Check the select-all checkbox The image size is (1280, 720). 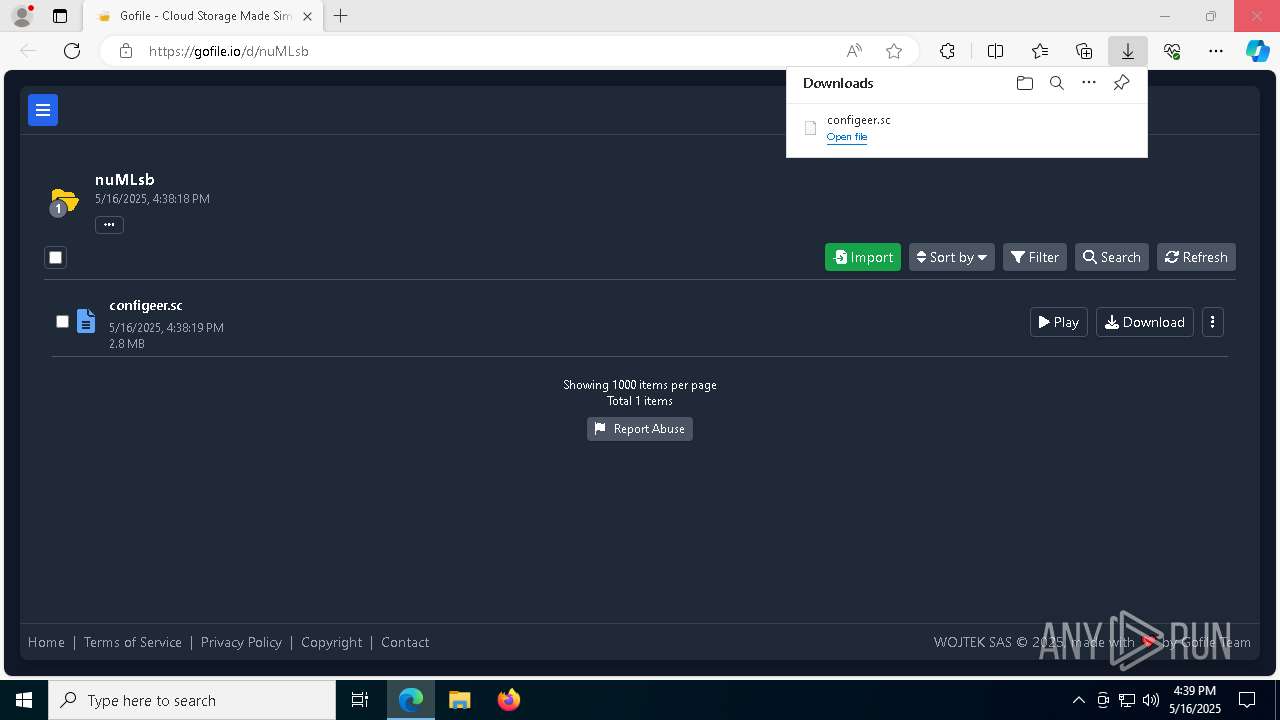click(x=56, y=258)
